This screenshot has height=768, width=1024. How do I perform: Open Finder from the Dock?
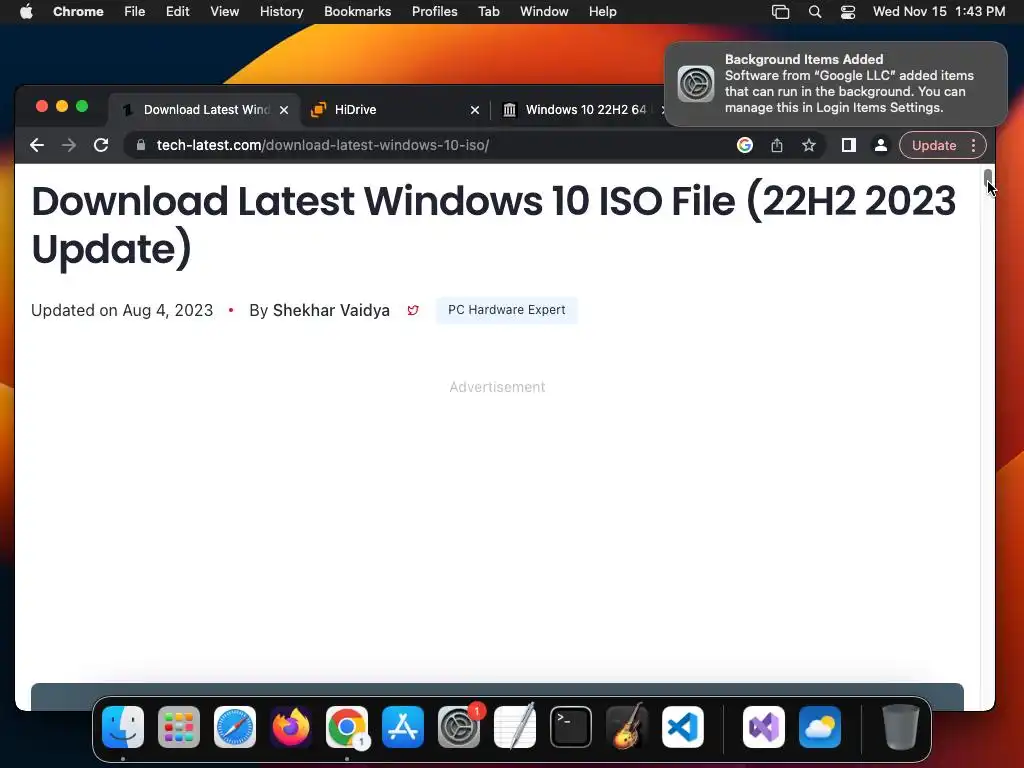pyautogui.click(x=123, y=727)
